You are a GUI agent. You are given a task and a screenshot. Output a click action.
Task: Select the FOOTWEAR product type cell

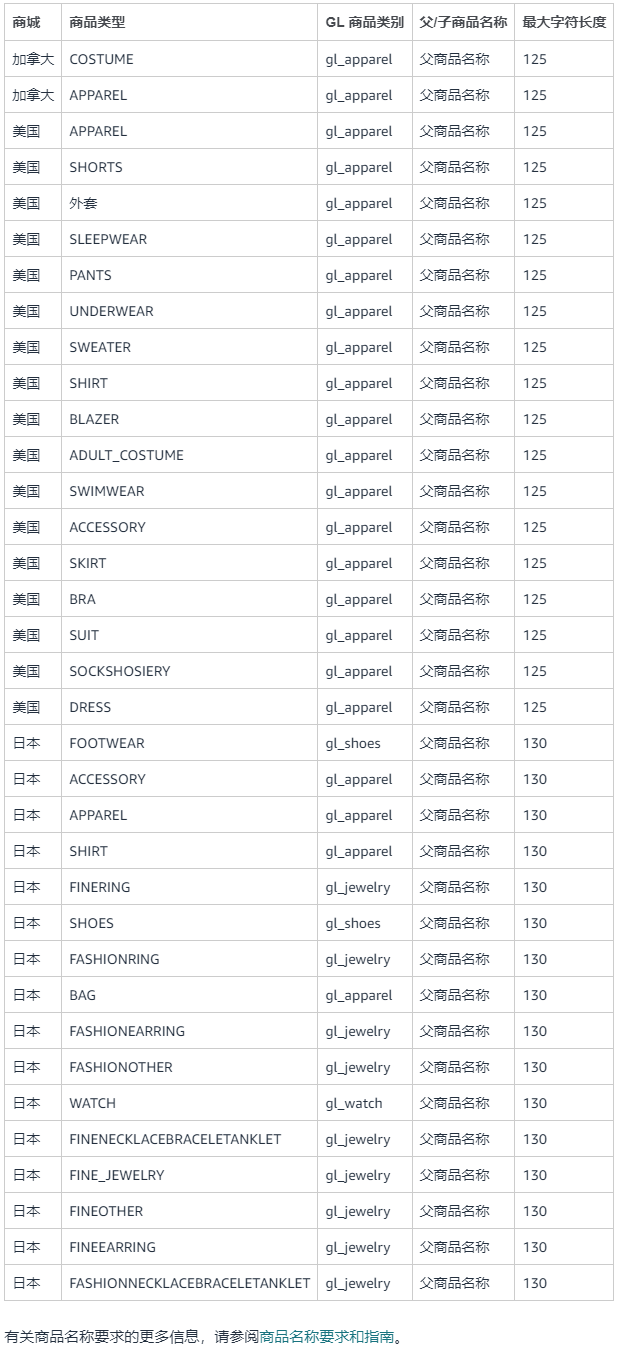[107, 743]
